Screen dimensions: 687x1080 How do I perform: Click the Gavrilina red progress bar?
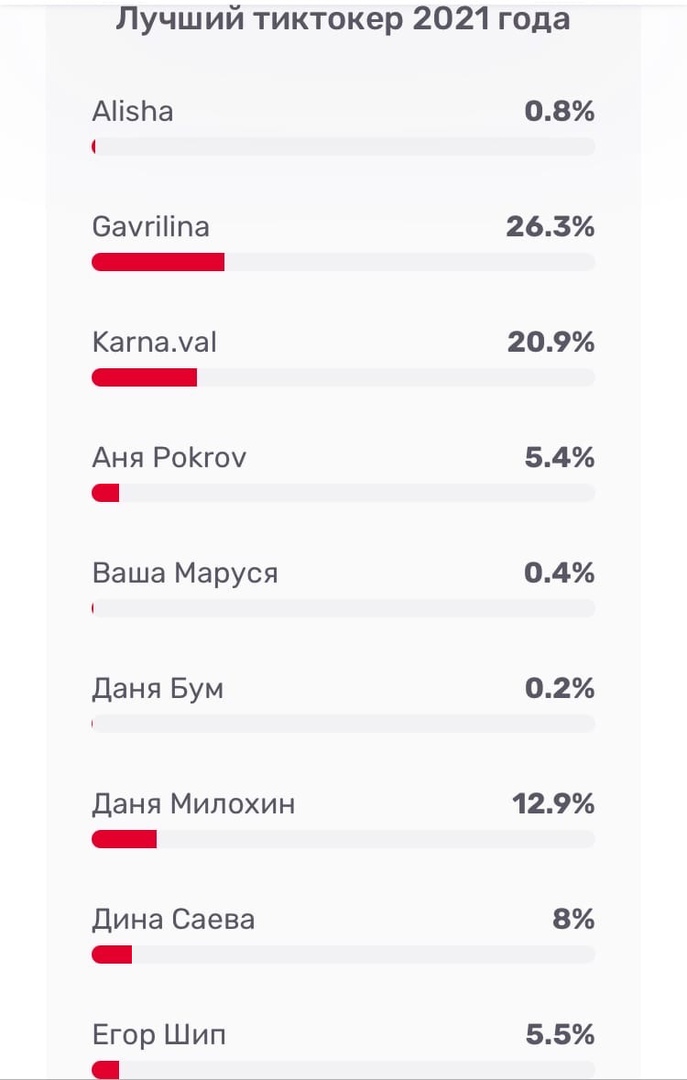pyautogui.click(x=158, y=262)
